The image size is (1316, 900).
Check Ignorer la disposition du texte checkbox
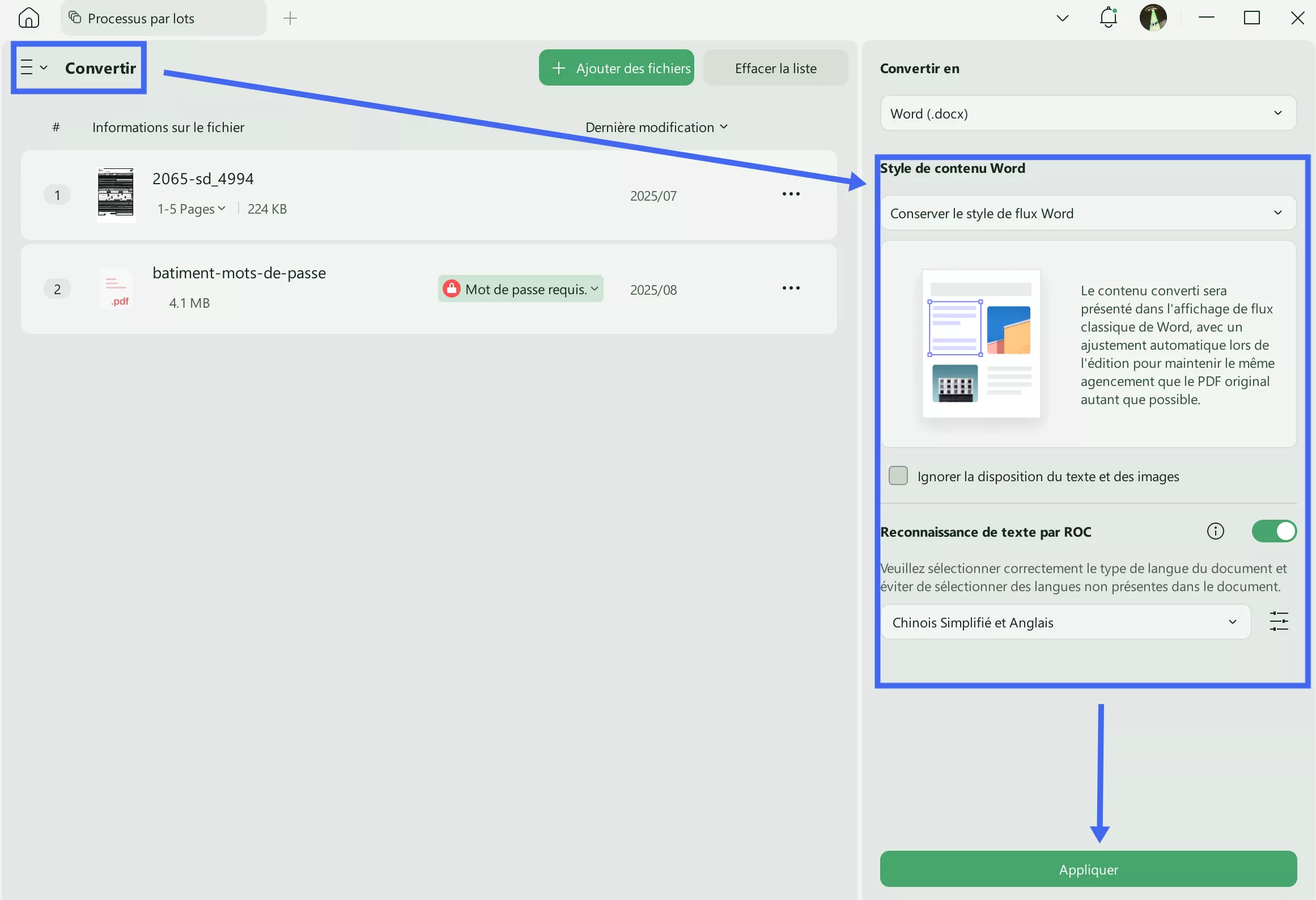(x=898, y=476)
